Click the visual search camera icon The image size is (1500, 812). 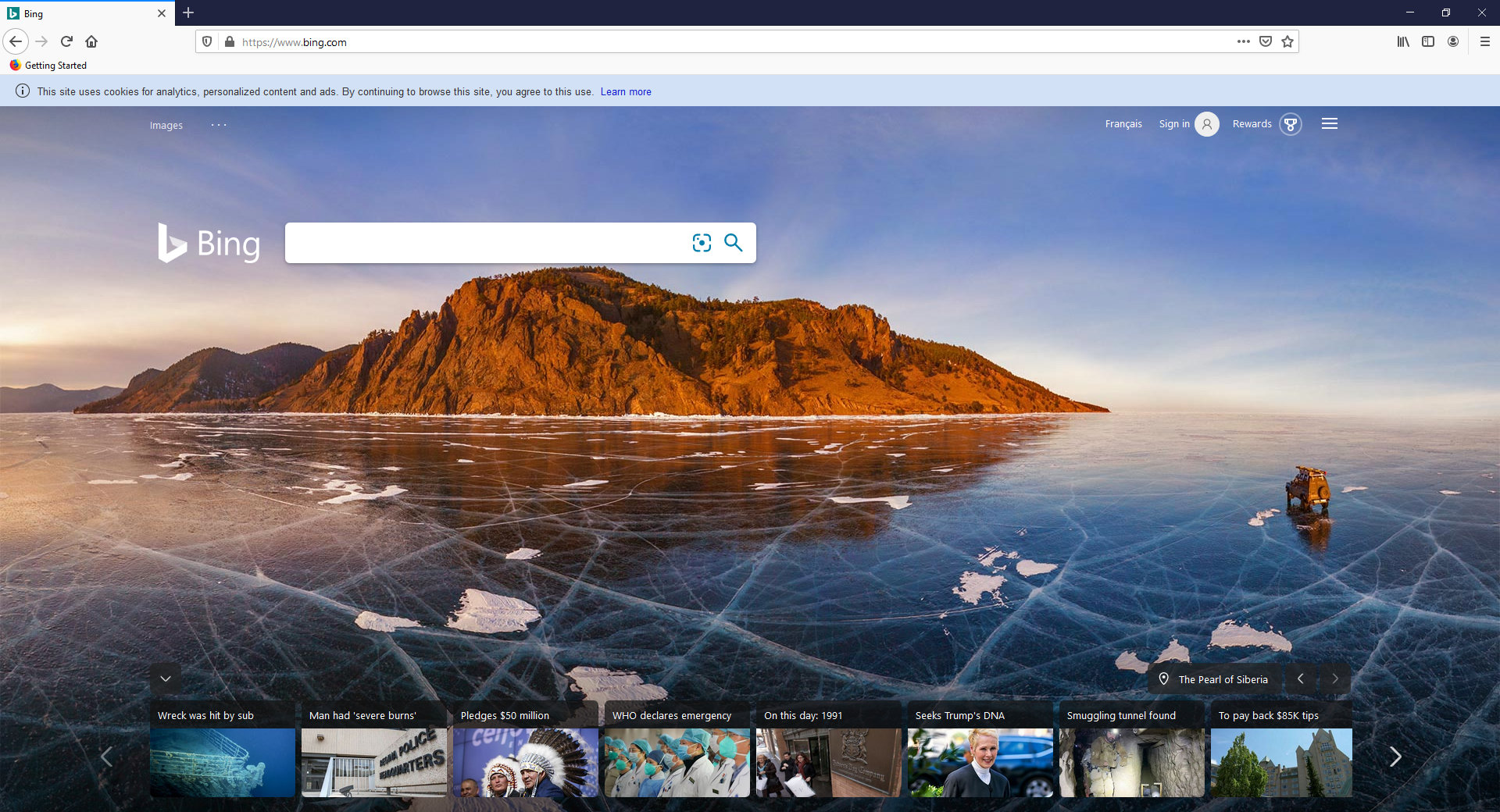(x=702, y=243)
